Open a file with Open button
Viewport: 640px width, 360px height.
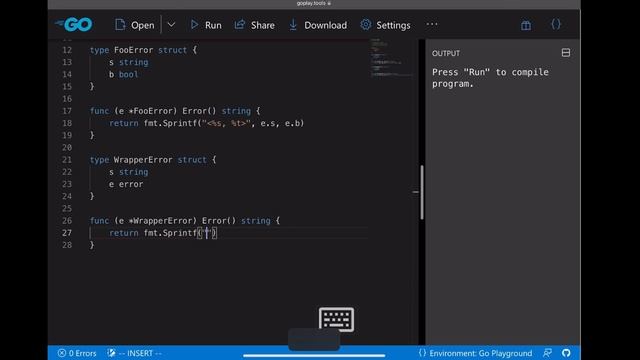click(x=135, y=25)
